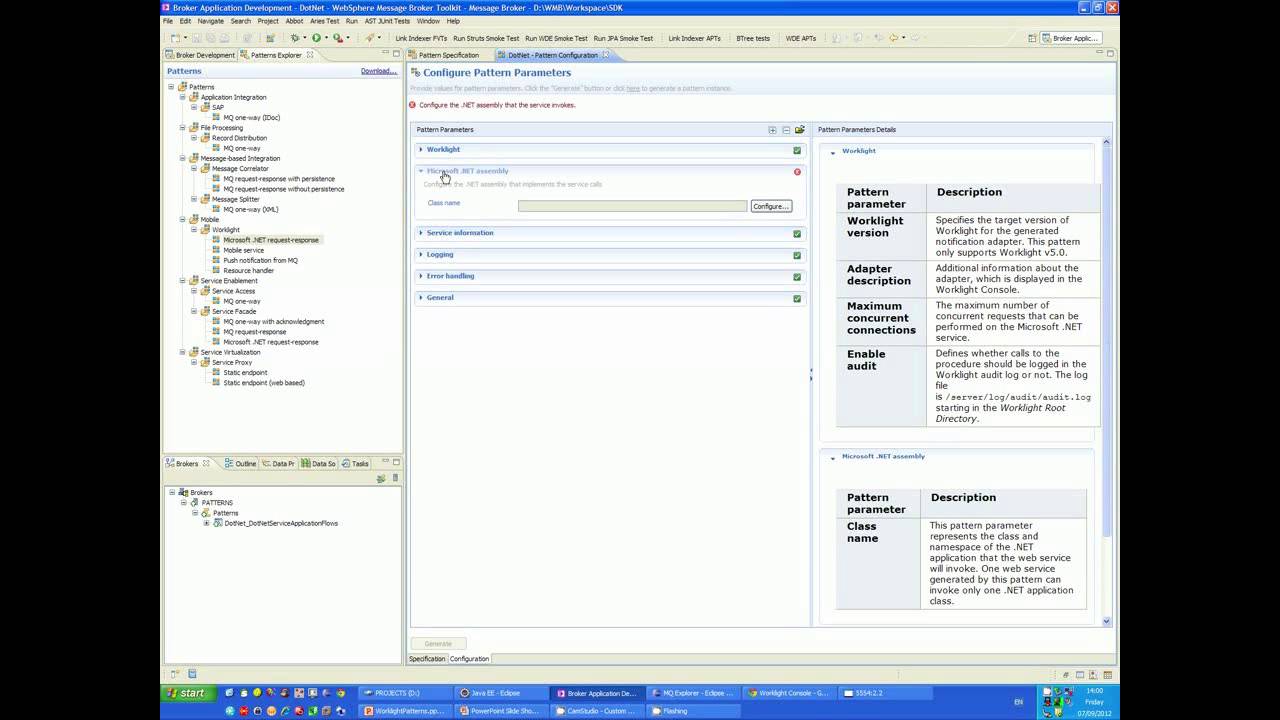
Task: Select the Outline view tab
Action: 241,464
